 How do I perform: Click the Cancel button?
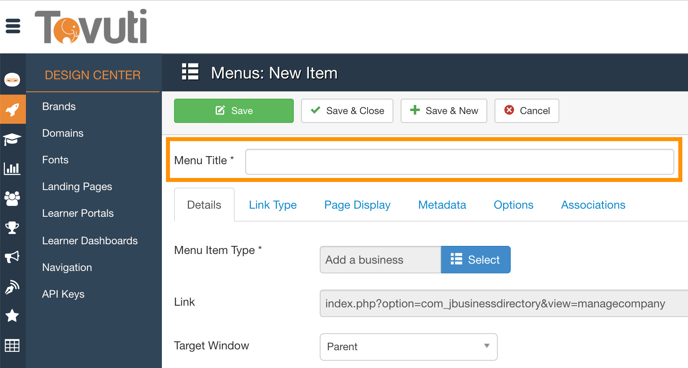527,111
